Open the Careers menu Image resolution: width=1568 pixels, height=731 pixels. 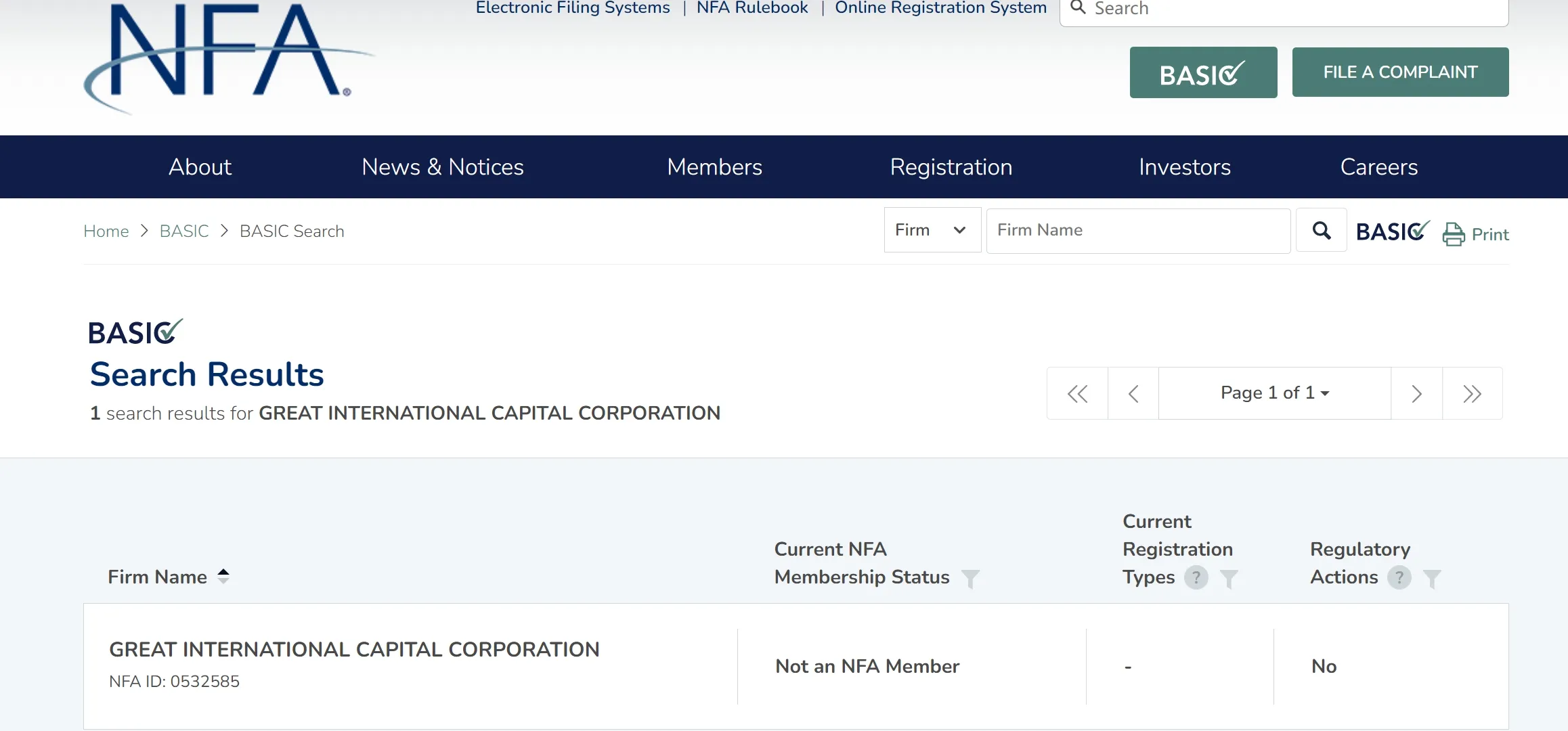pyautogui.click(x=1379, y=167)
